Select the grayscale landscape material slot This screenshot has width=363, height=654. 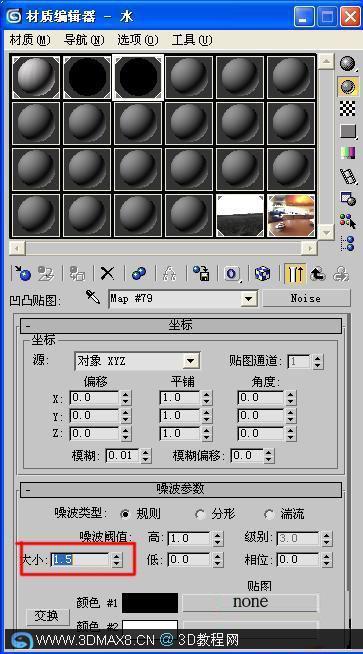click(x=240, y=215)
